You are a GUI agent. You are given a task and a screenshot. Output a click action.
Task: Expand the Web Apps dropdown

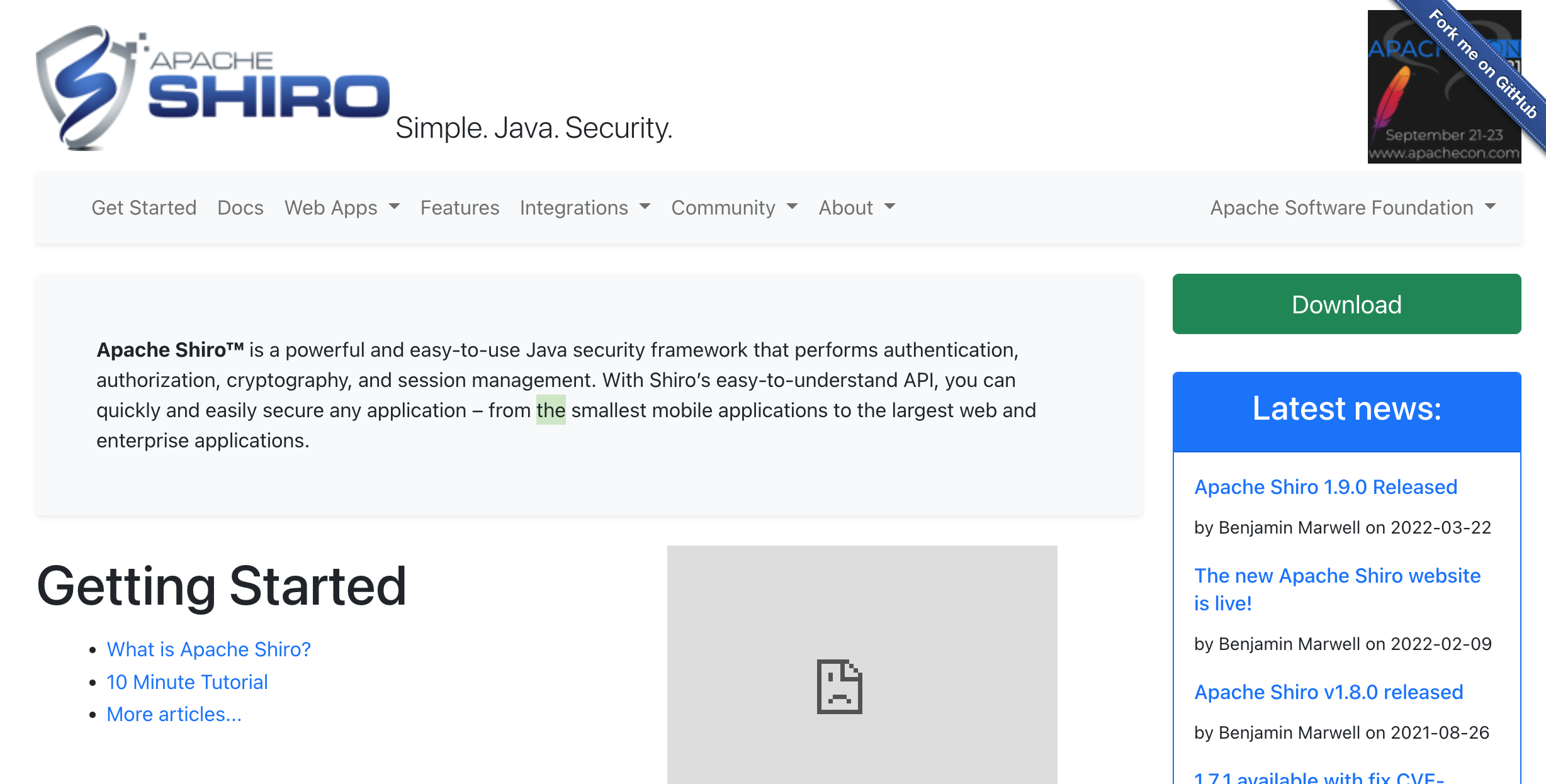(342, 208)
